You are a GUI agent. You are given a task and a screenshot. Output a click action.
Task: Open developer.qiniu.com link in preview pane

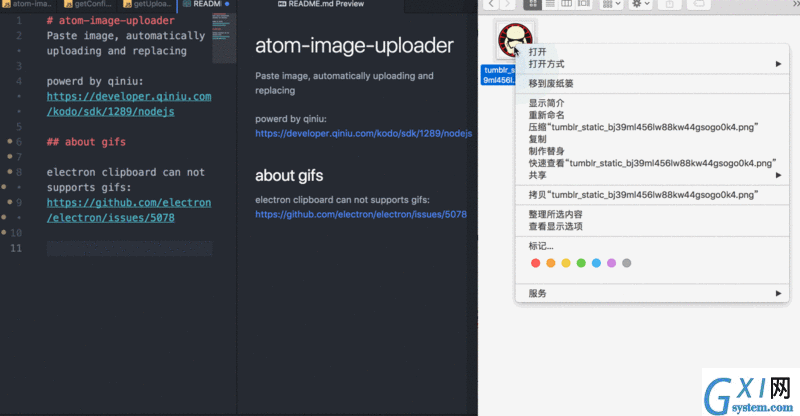pos(364,133)
